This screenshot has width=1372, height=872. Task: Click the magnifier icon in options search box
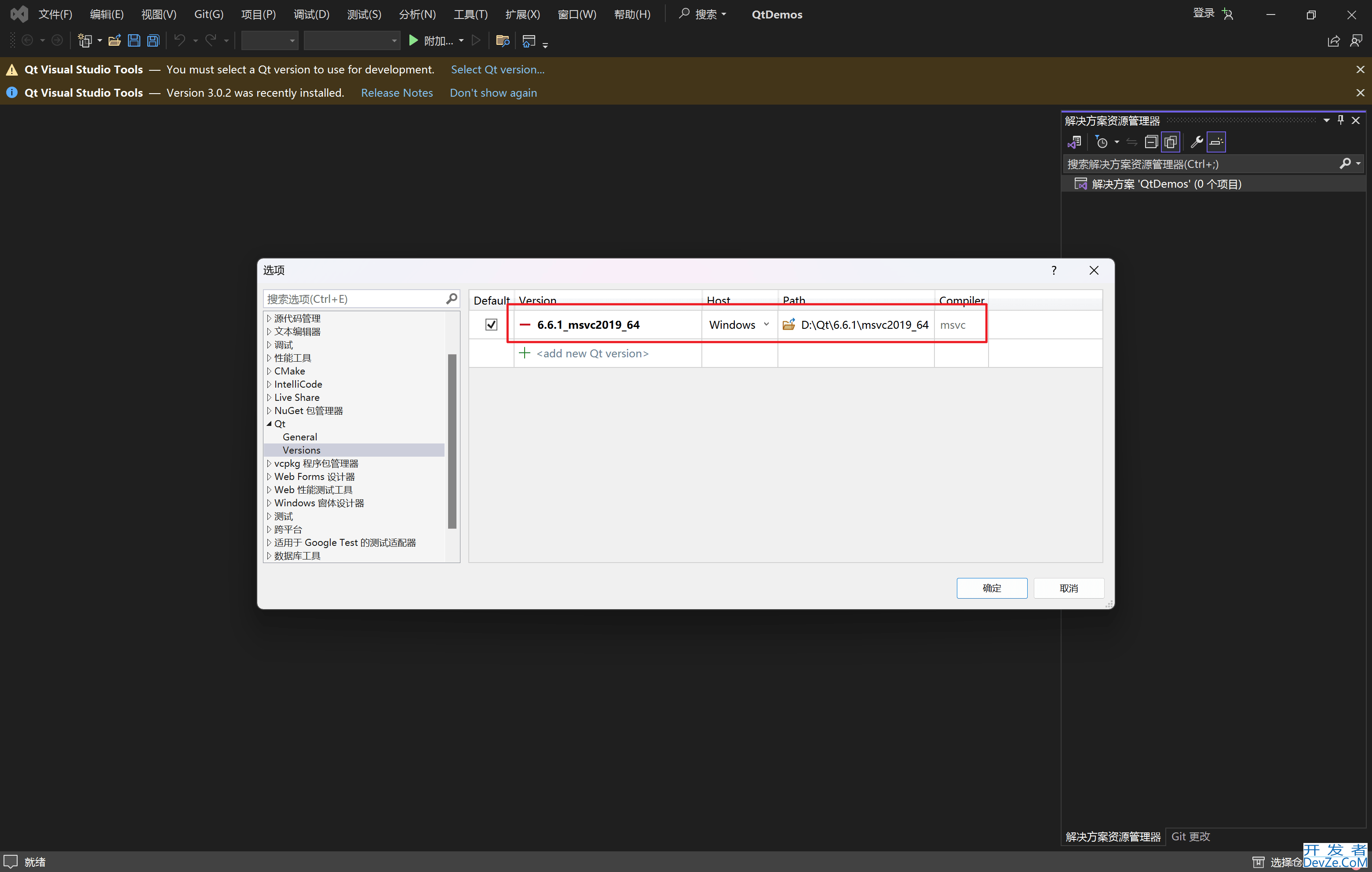click(451, 298)
